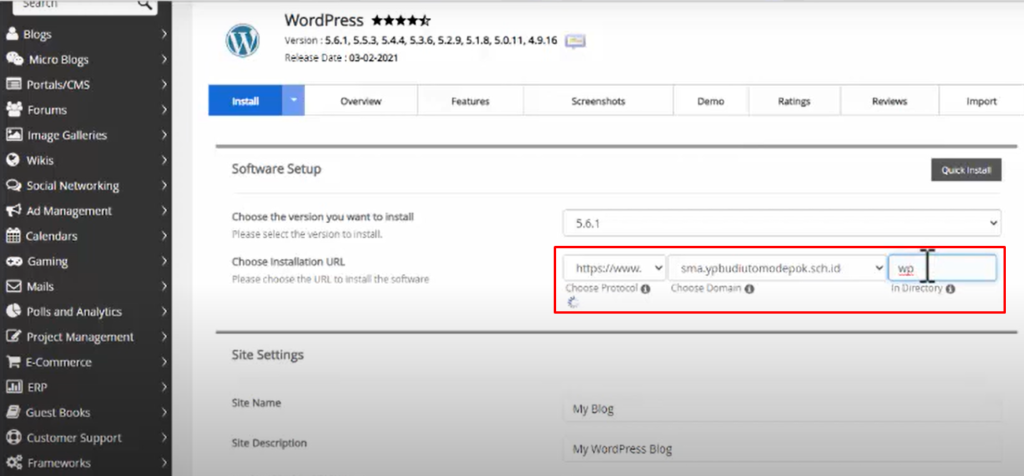Open the Polls and Analytics category

tap(86, 311)
